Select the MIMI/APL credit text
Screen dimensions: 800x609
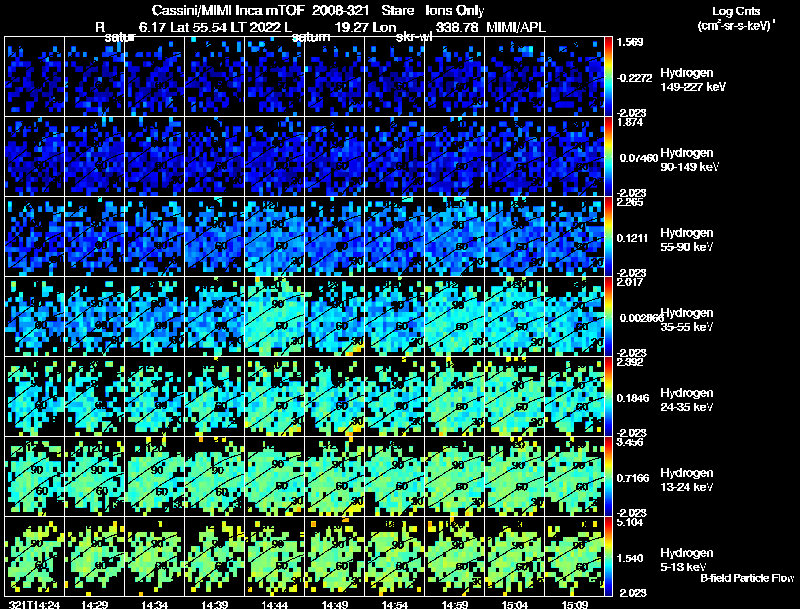pos(516,27)
